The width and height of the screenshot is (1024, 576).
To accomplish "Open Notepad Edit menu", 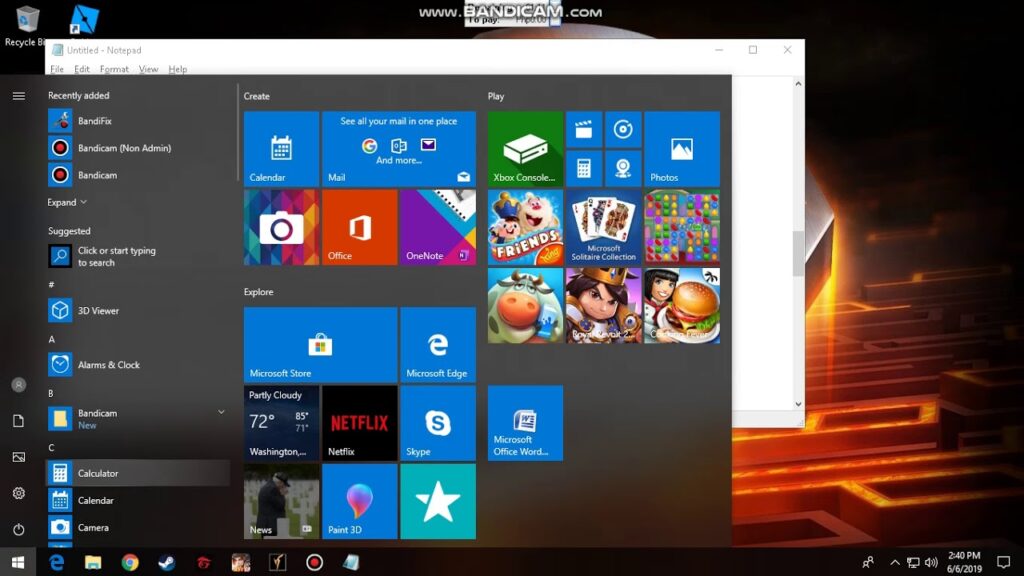I will coord(82,69).
